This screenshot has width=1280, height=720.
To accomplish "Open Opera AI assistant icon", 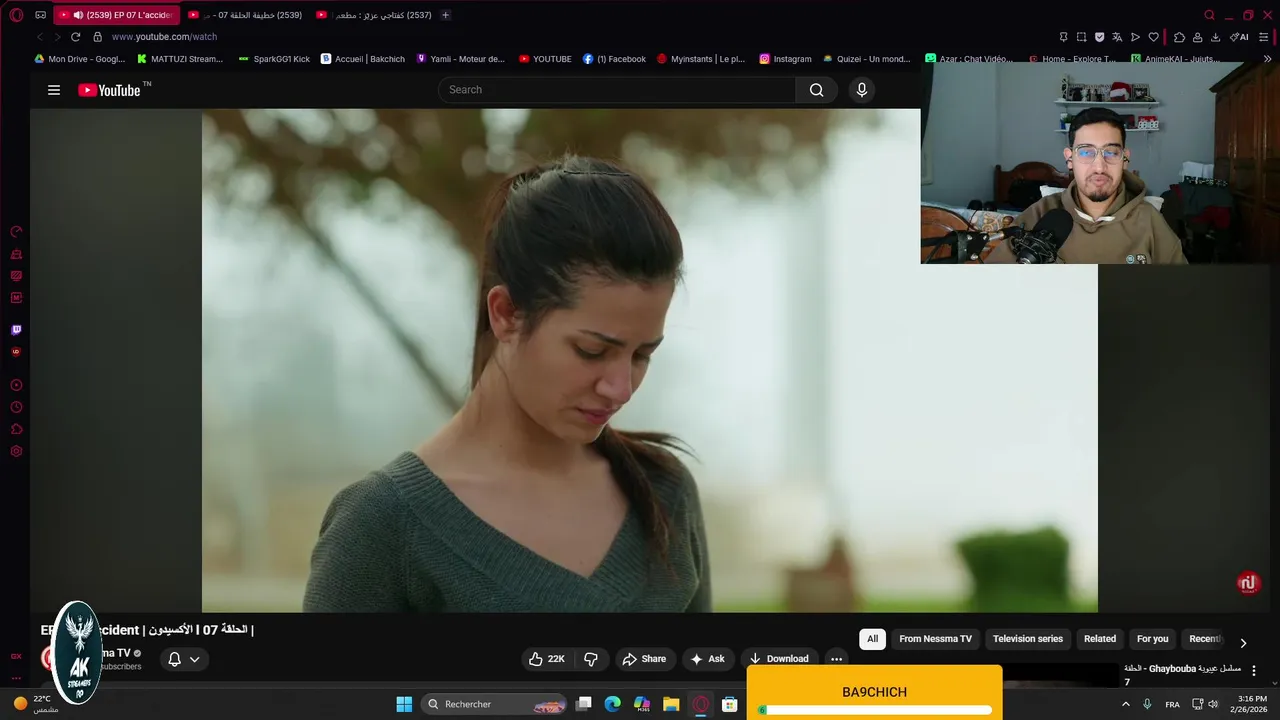I will pos(1239,37).
